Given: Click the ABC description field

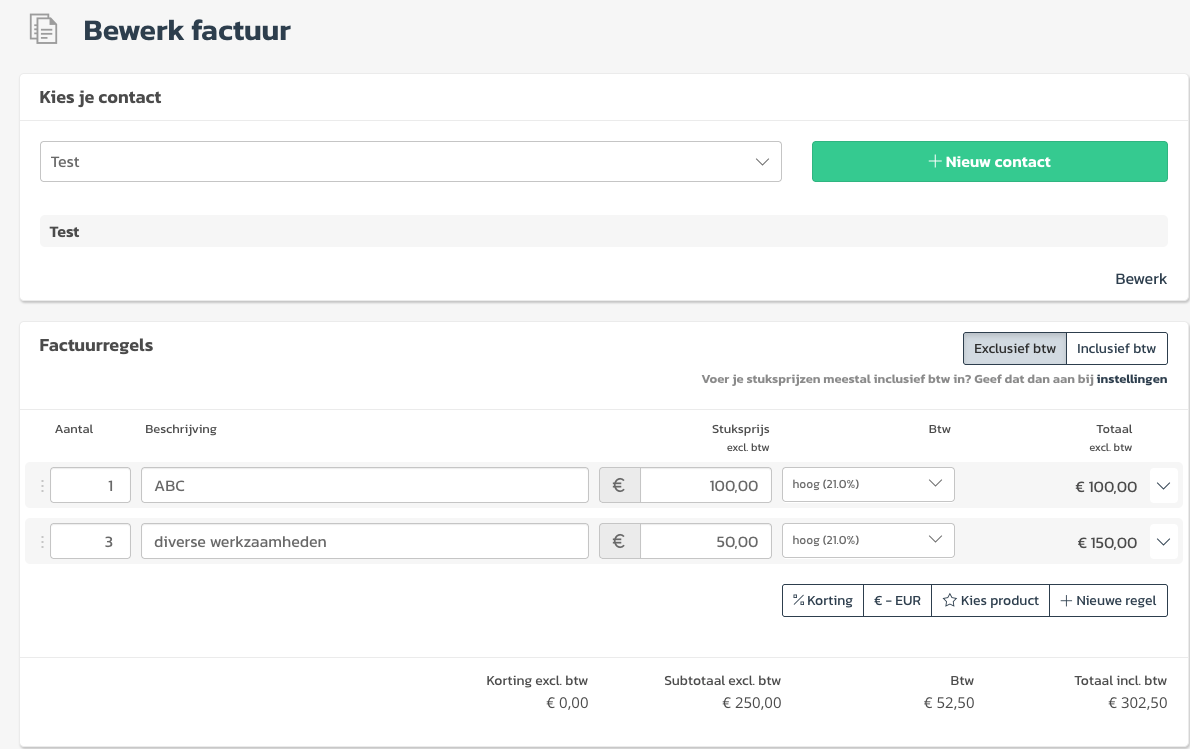Looking at the screenshot, I should click(364, 486).
